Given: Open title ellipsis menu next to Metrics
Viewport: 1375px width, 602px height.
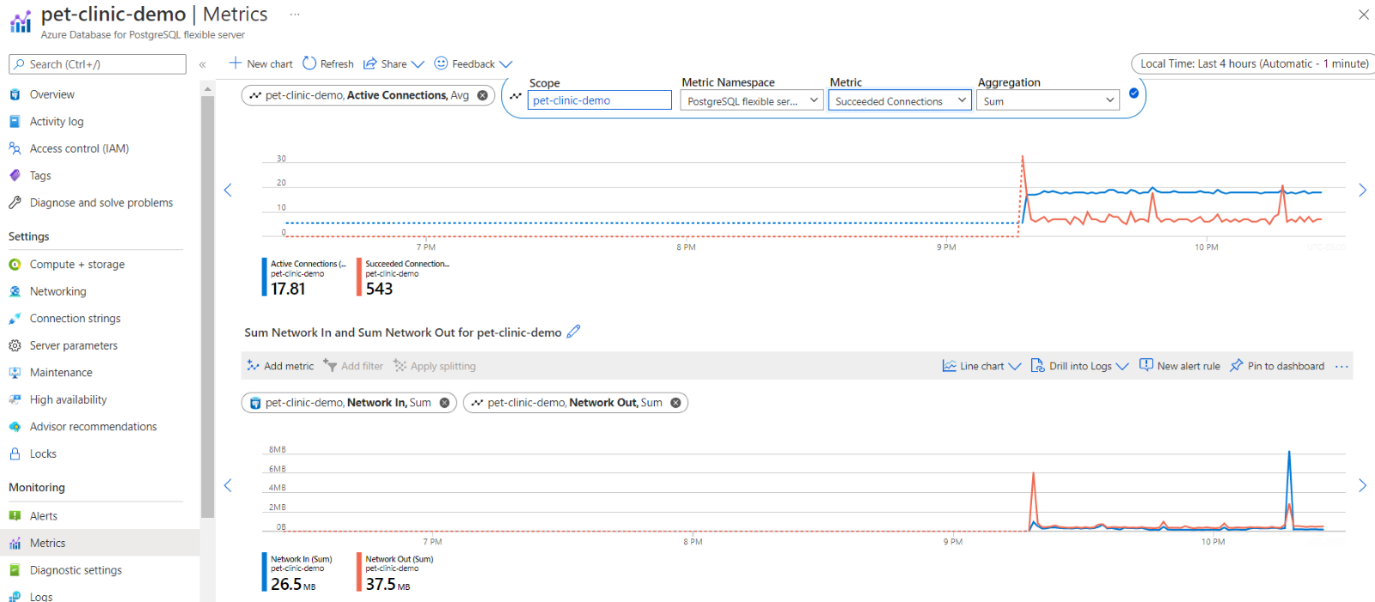Looking at the screenshot, I should point(294,15).
